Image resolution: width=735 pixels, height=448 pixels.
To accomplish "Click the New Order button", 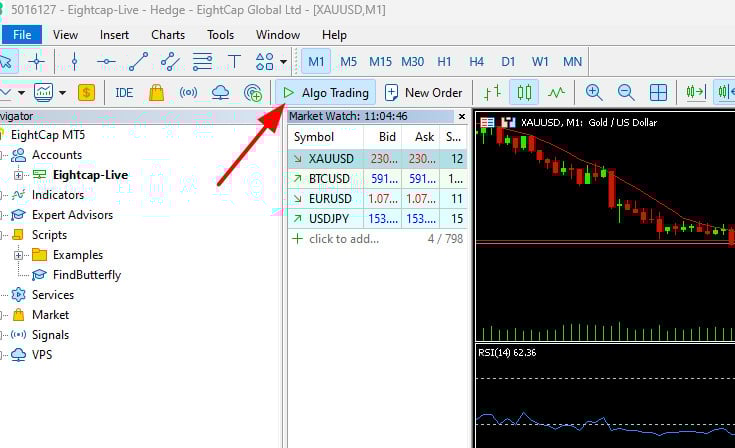I will point(422,93).
